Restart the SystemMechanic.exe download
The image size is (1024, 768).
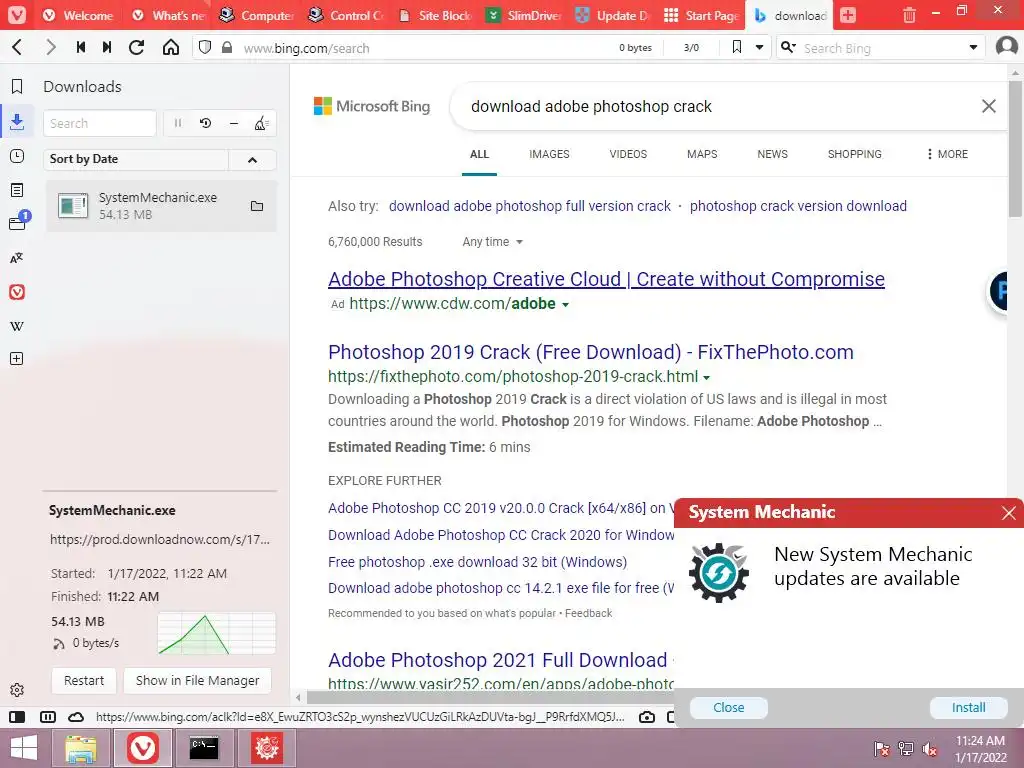84,680
